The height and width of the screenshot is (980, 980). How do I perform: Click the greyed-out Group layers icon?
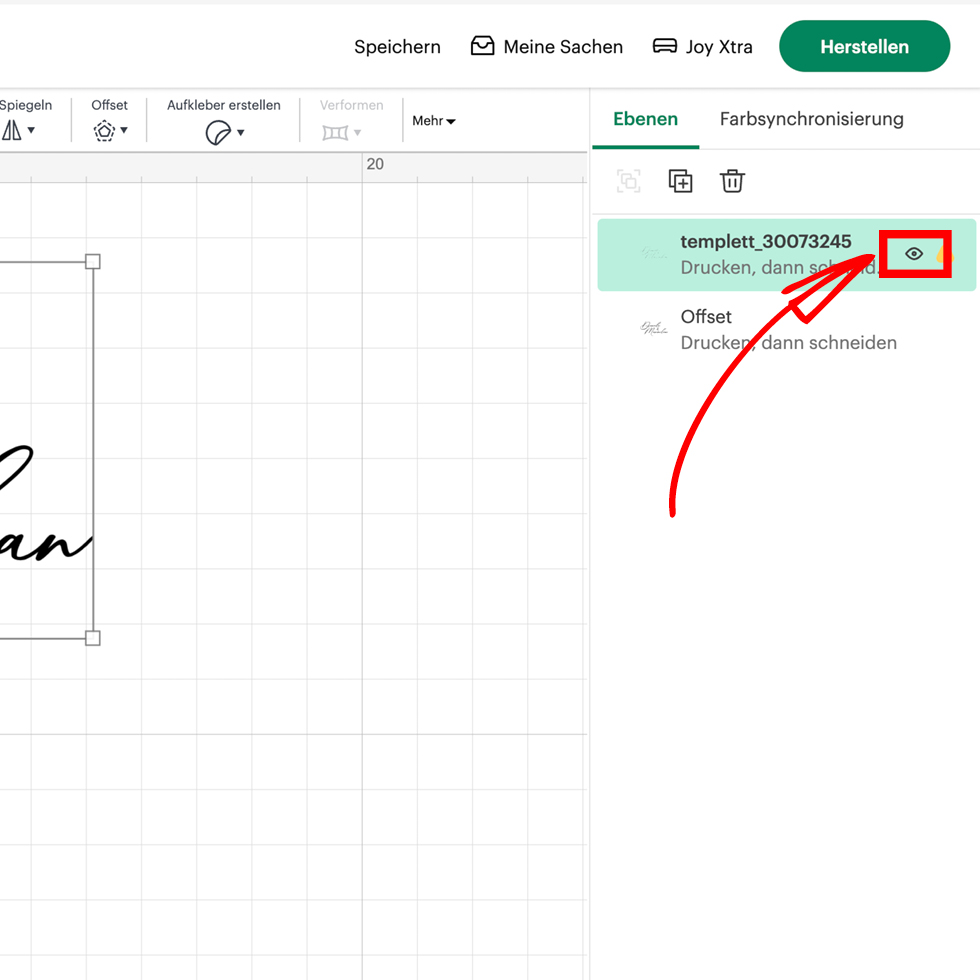(x=628, y=181)
